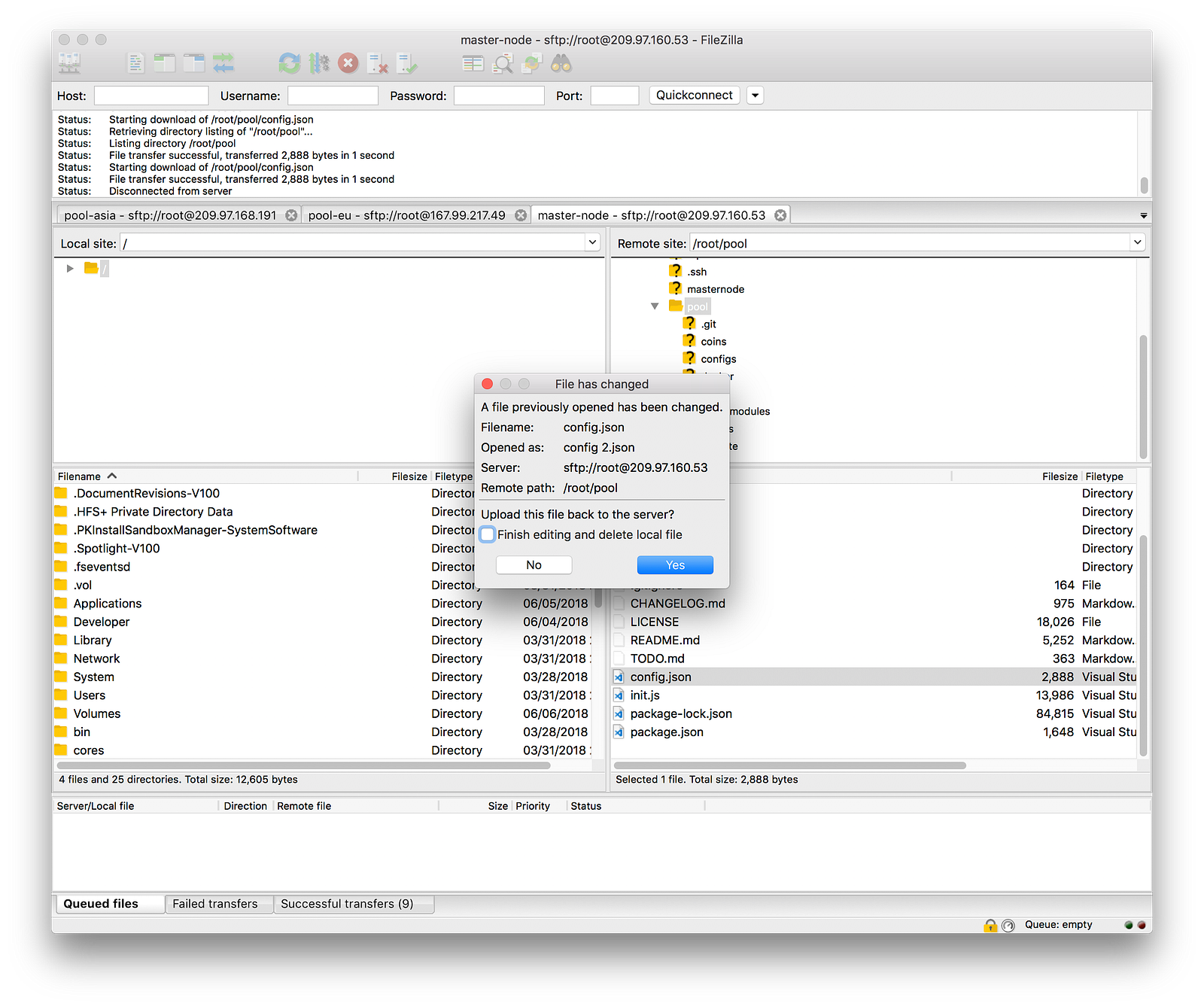Click the init.js file icon
The width and height of the screenshot is (1204, 1007).
[619, 695]
